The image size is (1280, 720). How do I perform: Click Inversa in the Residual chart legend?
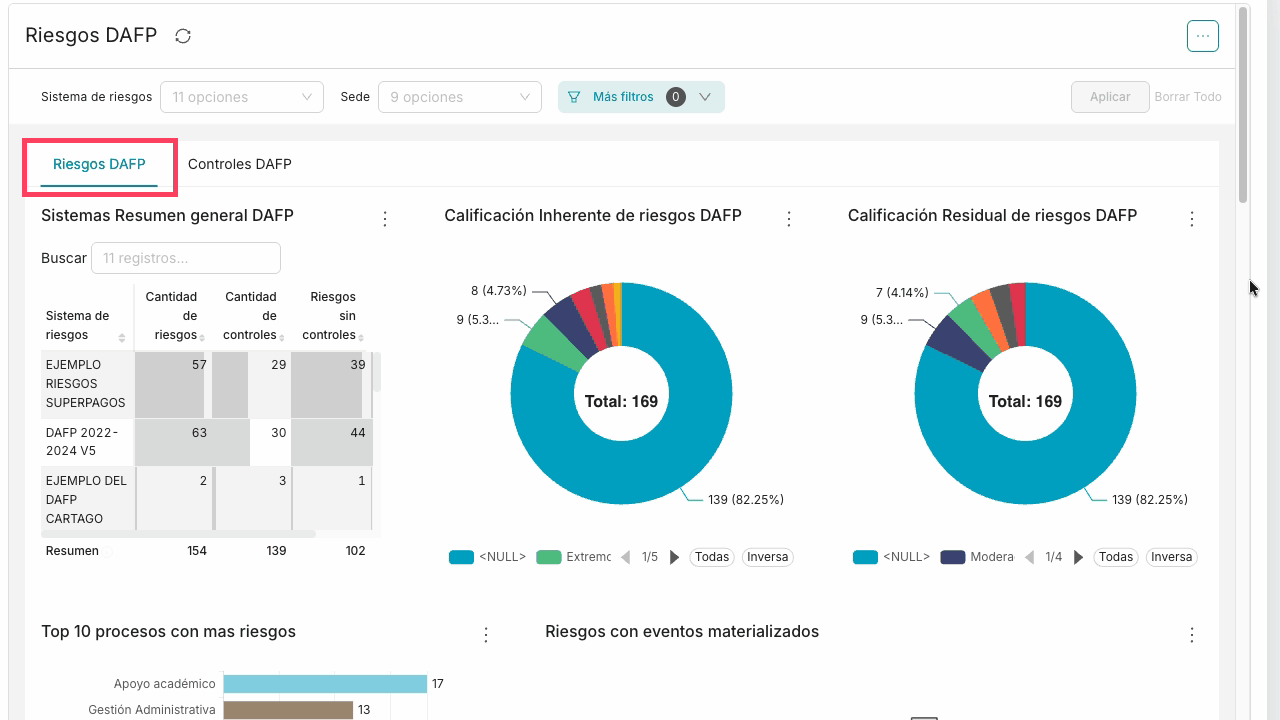(x=1172, y=557)
